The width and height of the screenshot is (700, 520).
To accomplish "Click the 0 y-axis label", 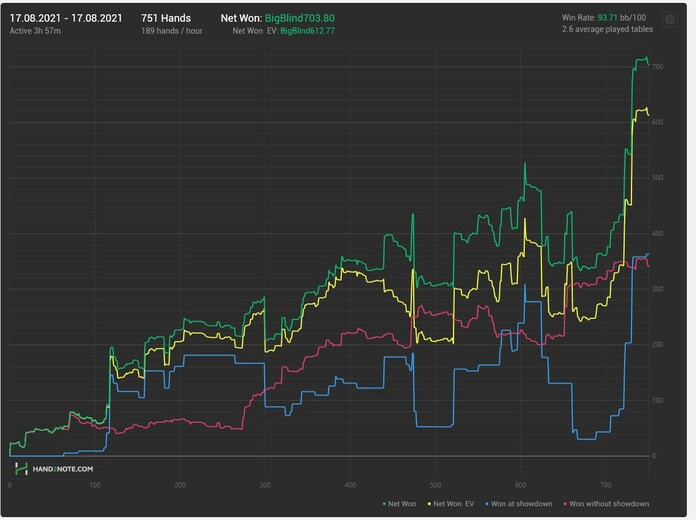I will click(654, 456).
